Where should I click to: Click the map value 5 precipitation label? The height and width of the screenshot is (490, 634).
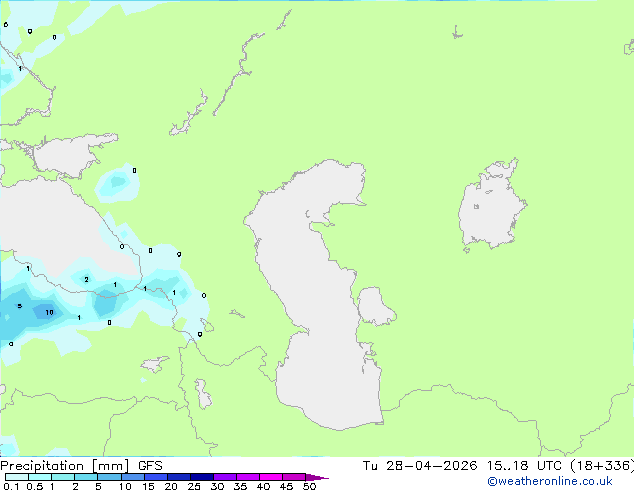(x=20, y=306)
